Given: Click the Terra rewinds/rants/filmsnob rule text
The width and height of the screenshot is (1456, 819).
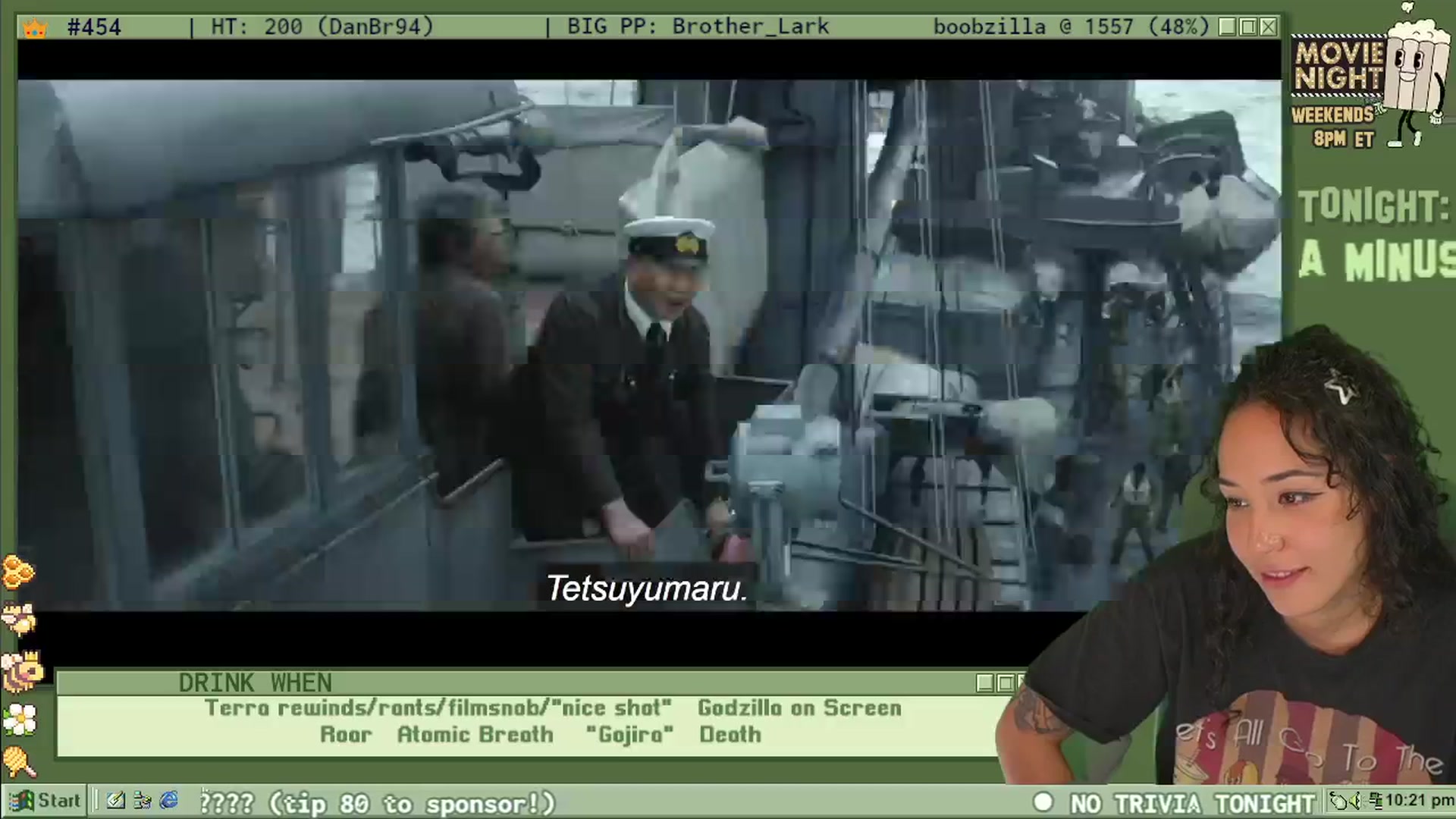Looking at the screenshot, I should tap(438, 708).
